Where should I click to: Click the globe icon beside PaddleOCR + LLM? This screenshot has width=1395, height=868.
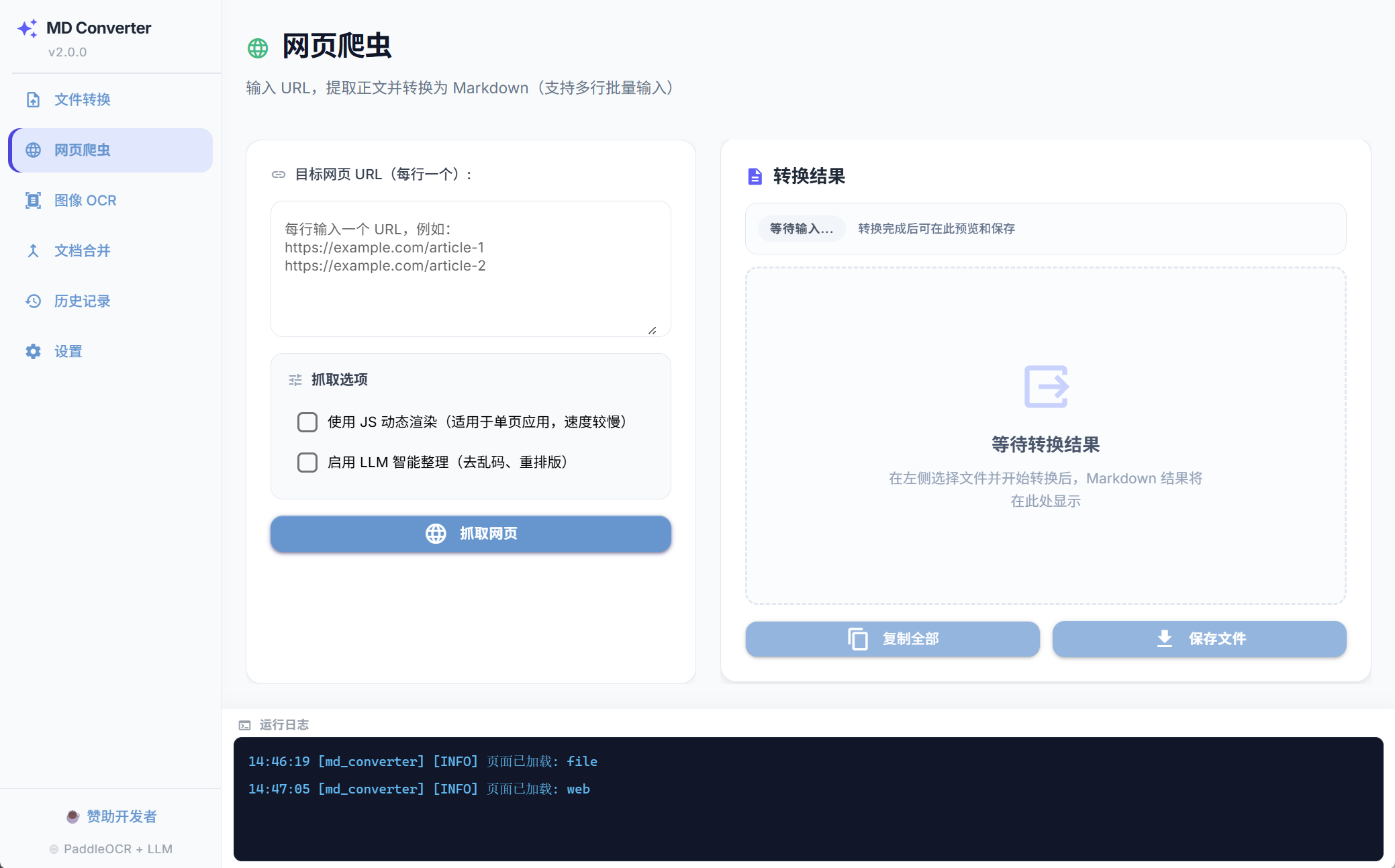click(53, 849)
